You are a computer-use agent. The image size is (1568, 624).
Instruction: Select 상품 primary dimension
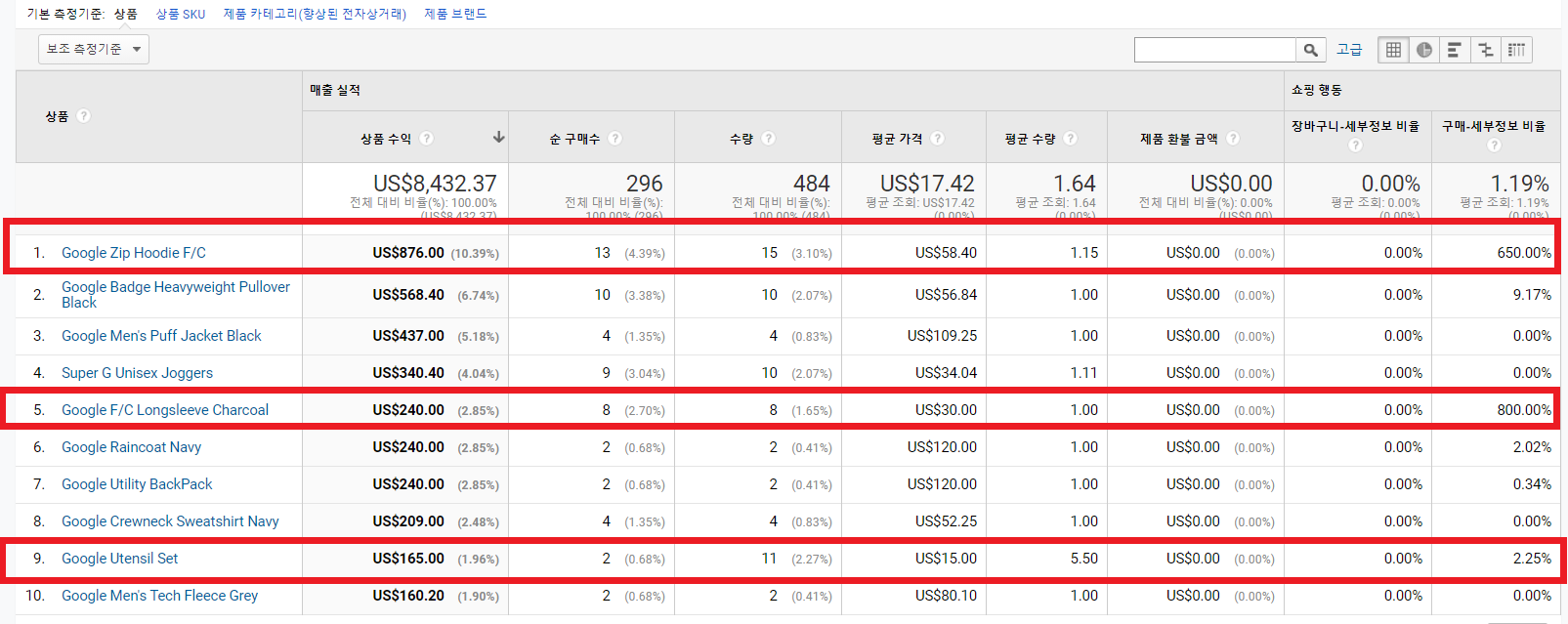tap(125, 14)
